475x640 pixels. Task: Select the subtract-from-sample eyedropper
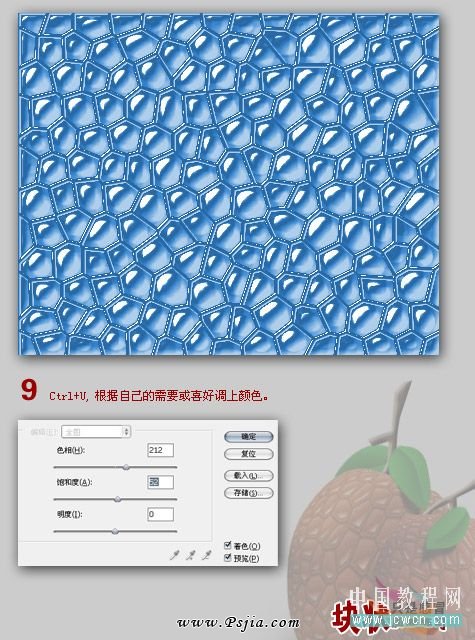pos(207,555)
